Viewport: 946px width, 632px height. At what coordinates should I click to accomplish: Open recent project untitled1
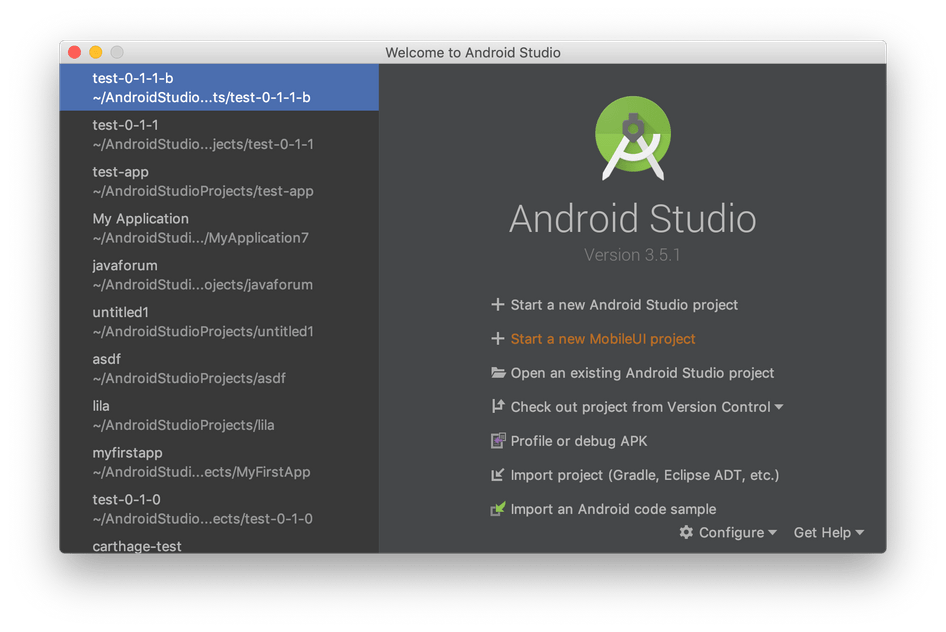(219, 321)
